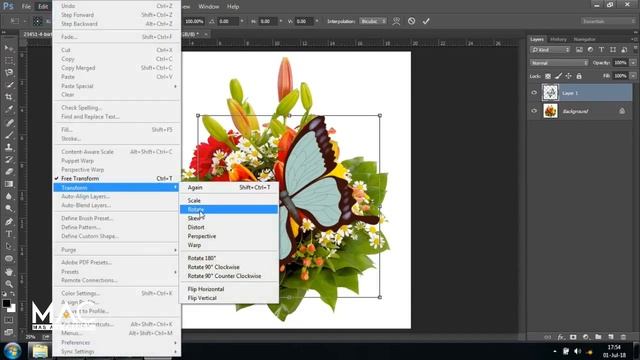Open the Fill slider dropdown arrow
640x360 pixels.
(x=633, y=76)
